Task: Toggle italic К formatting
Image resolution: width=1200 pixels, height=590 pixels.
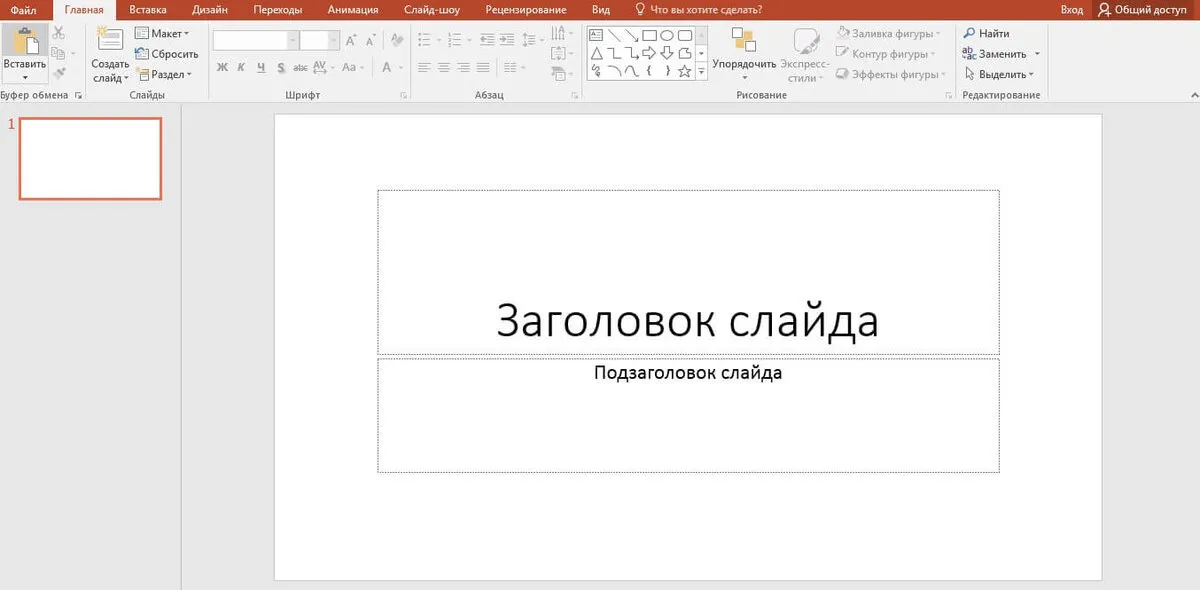Action: (x=241, y=68)
